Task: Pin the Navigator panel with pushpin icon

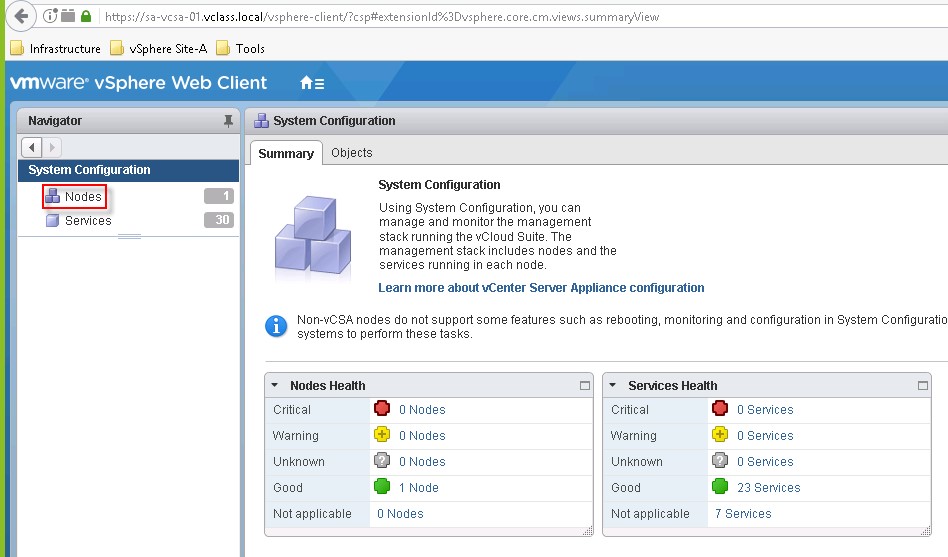Action: pyautogui.click(x=228, y=121)
